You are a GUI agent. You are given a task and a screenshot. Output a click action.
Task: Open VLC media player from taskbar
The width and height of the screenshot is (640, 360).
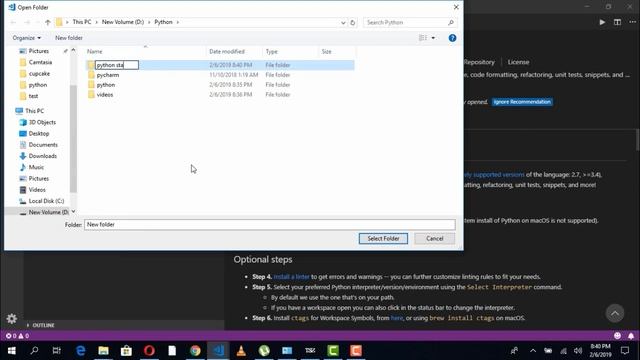(241, 351)
